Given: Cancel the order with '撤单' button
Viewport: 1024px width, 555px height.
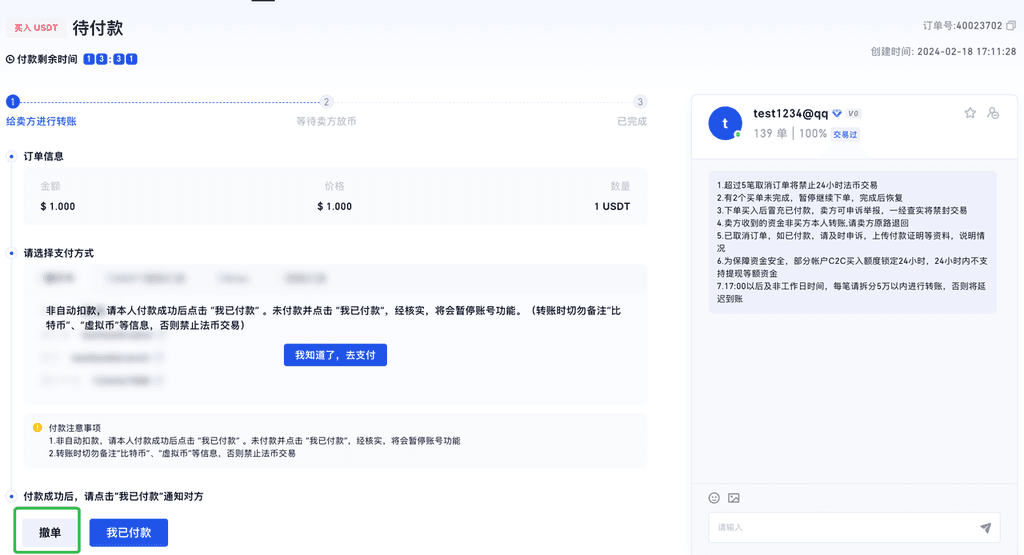Looking at the screenshot, I should 50,533.
